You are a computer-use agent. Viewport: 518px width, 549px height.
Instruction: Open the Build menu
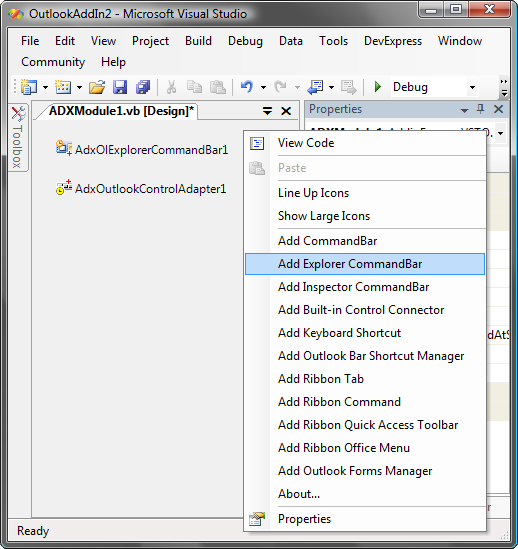point(198,41)
